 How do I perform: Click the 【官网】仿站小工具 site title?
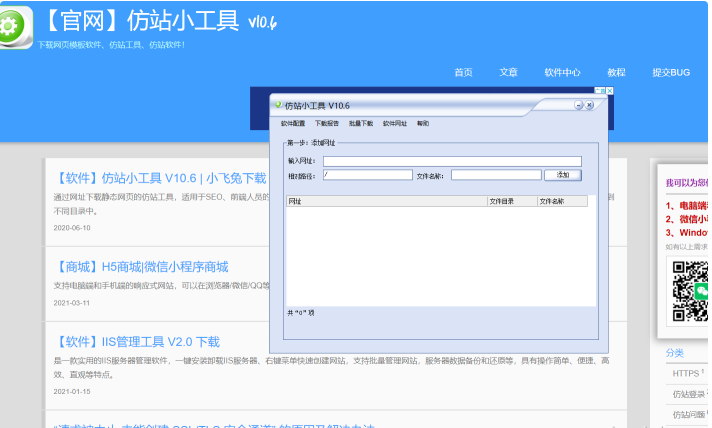coord(142,21)
